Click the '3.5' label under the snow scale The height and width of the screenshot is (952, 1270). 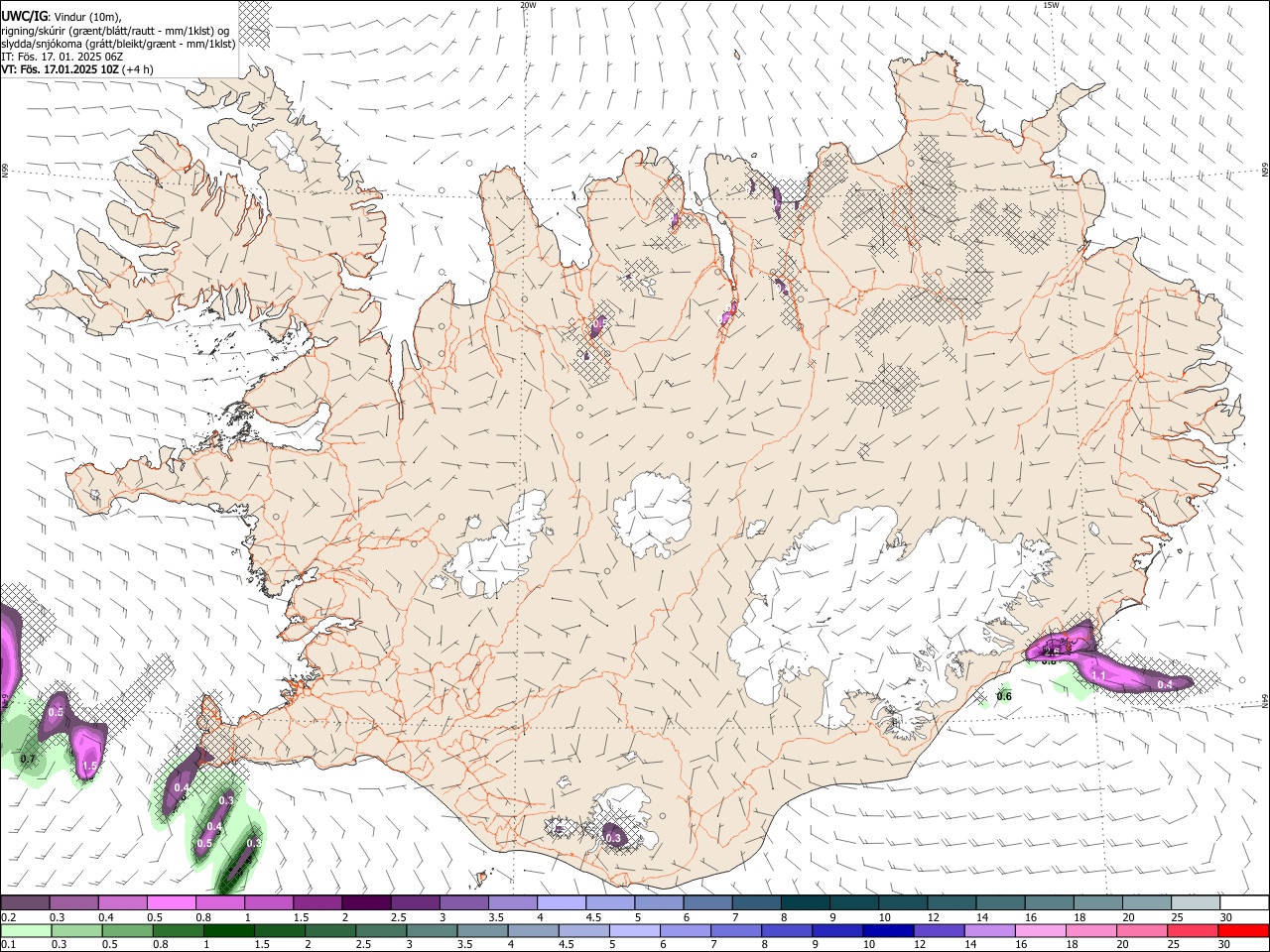pos(496,917)
